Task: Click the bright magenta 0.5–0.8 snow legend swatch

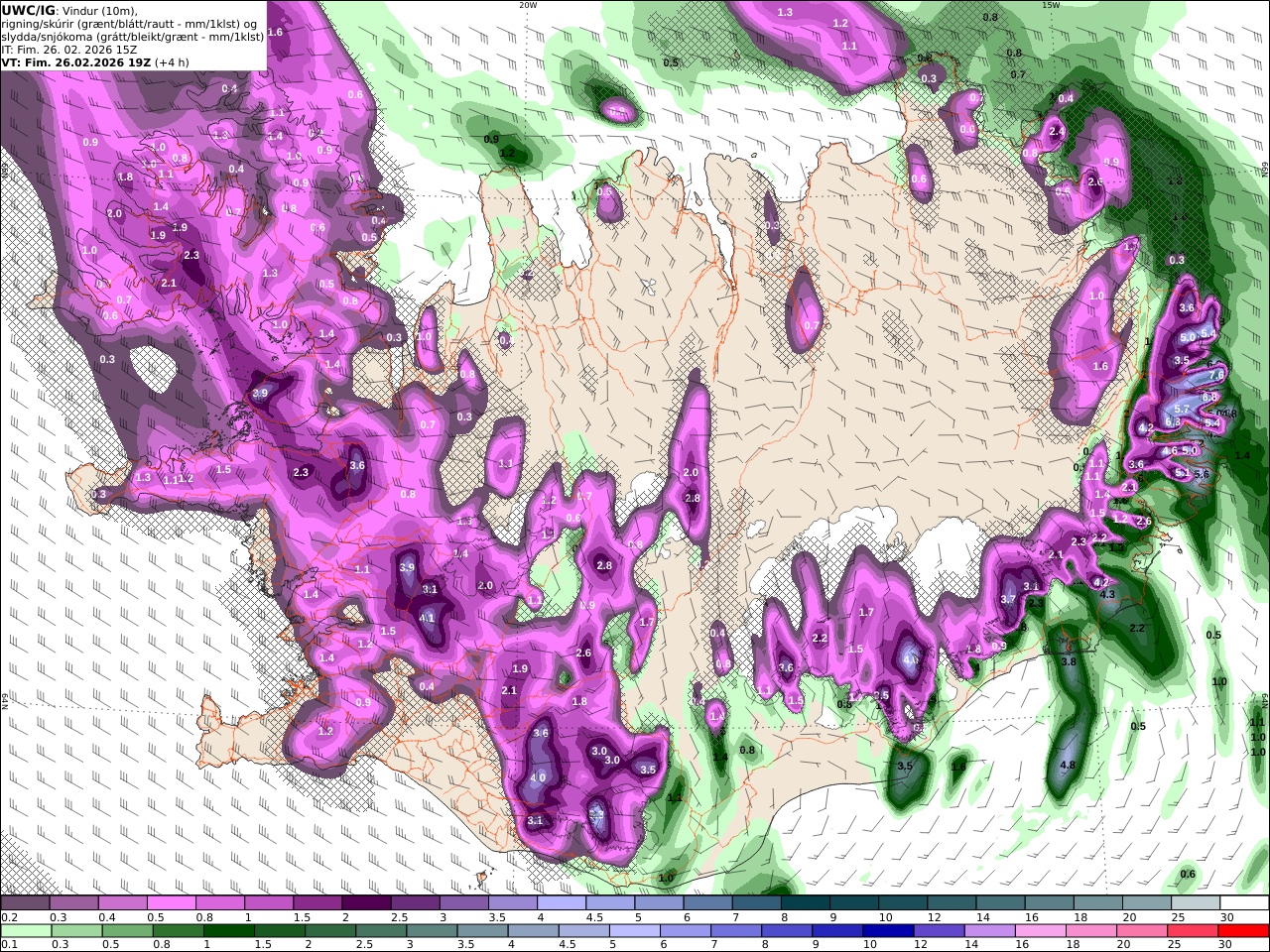Action: [171, 903]
